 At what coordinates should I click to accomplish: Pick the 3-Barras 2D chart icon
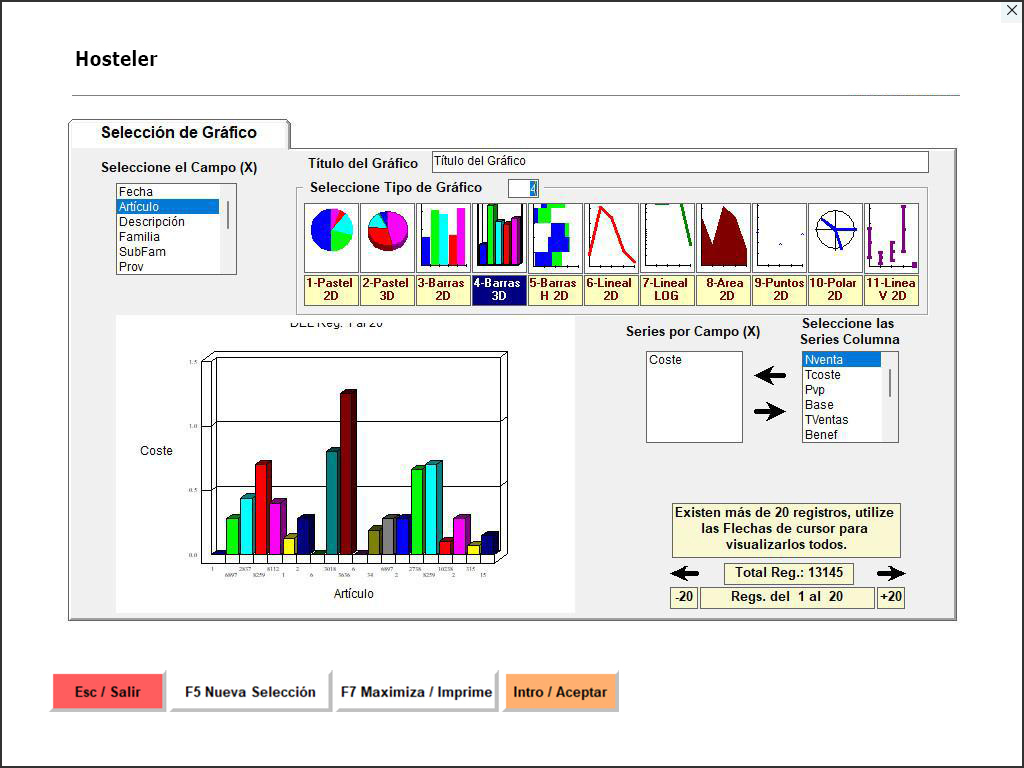443,238
